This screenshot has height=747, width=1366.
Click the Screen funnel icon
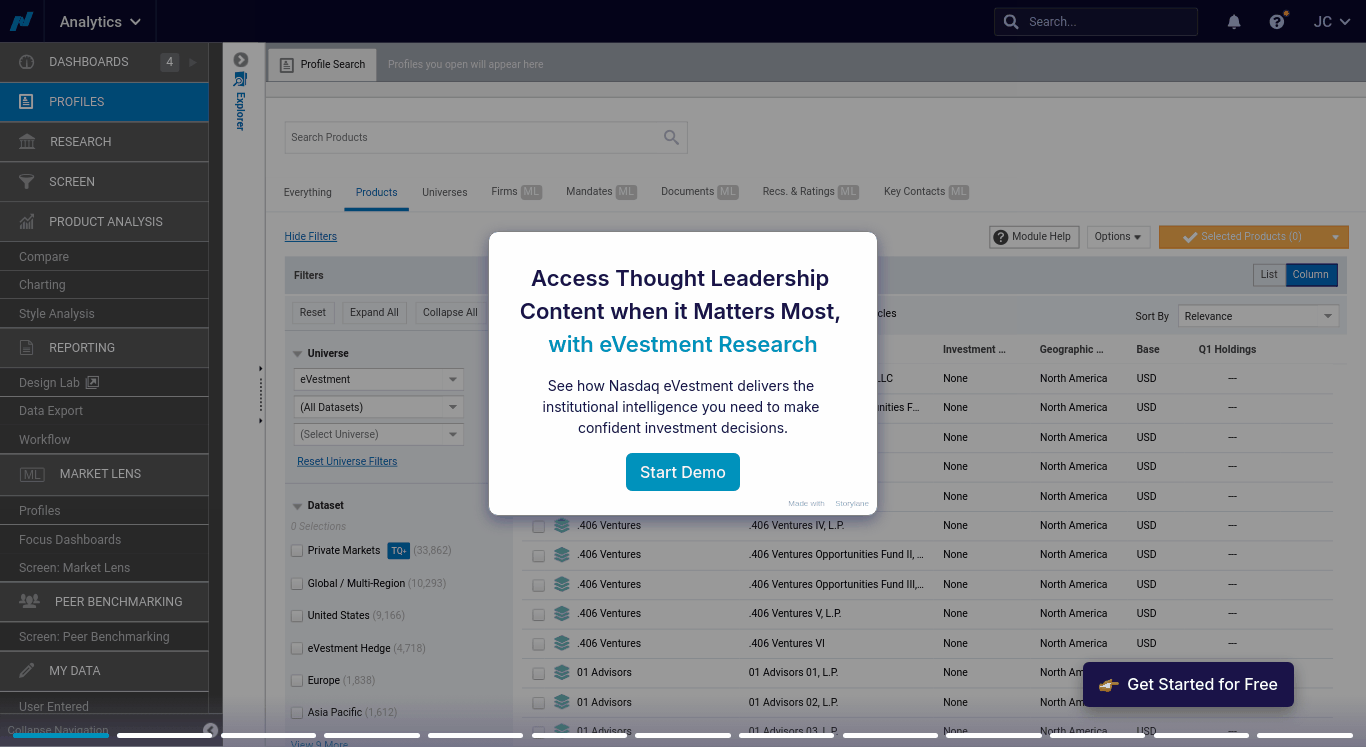pyautogui.click(x=27, y=182)
